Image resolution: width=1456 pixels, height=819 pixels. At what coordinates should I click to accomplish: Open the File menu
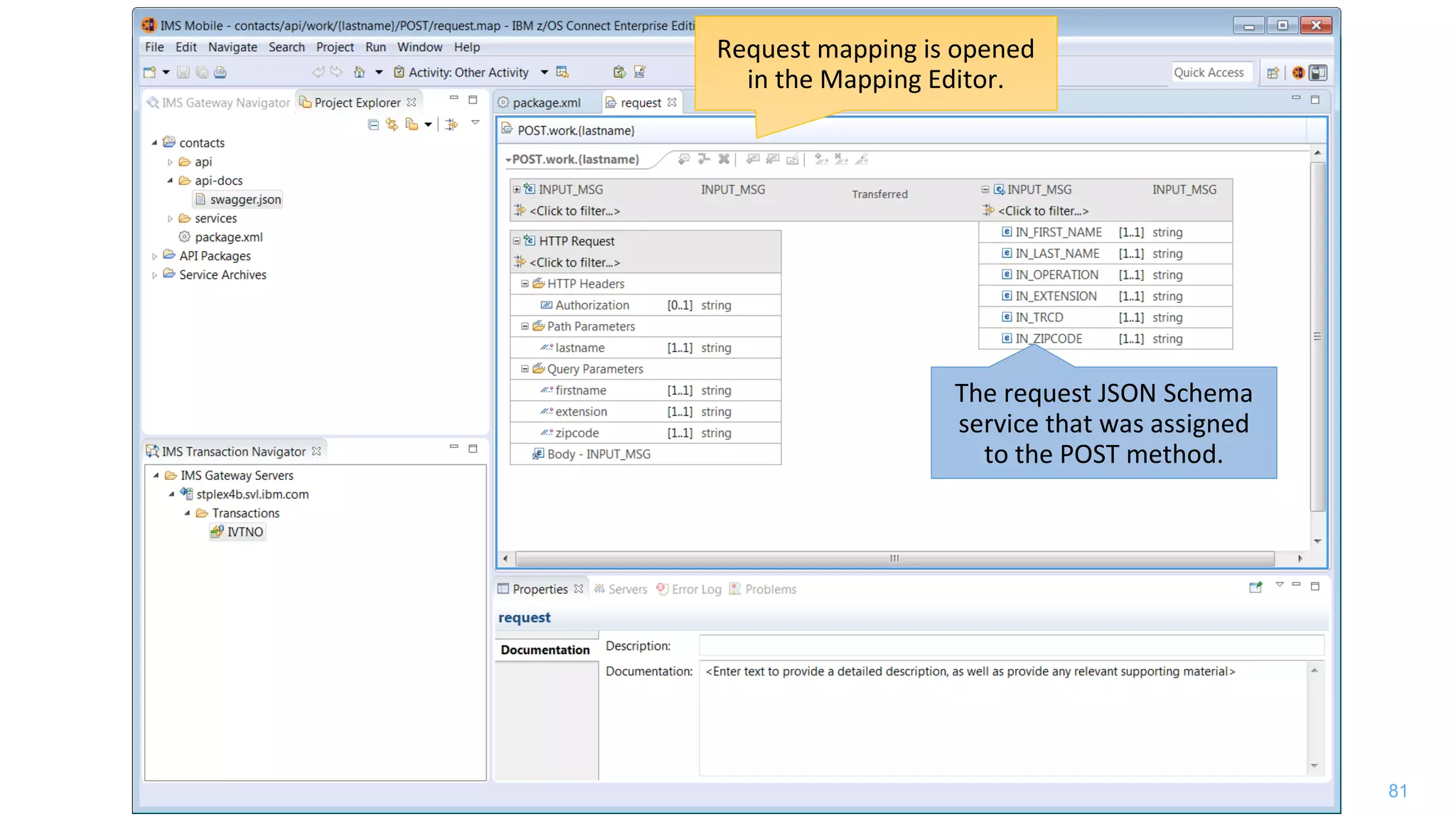coord(154,47)
